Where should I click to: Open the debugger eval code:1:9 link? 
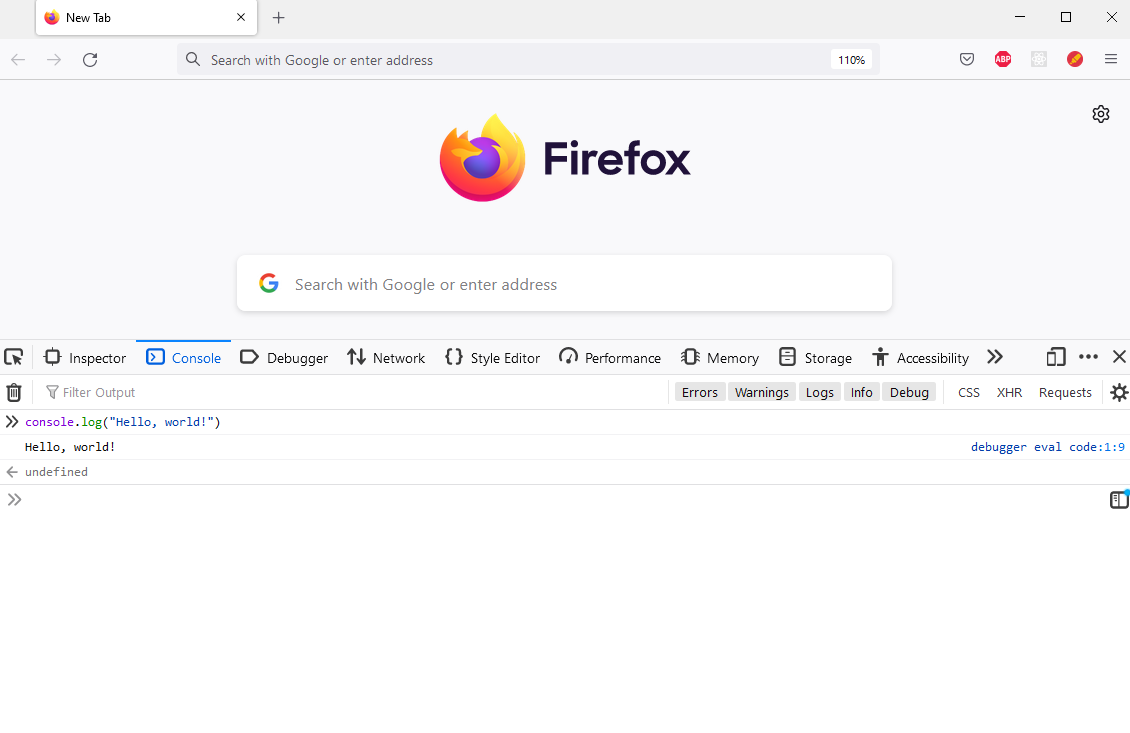(x=1047, y=447)
